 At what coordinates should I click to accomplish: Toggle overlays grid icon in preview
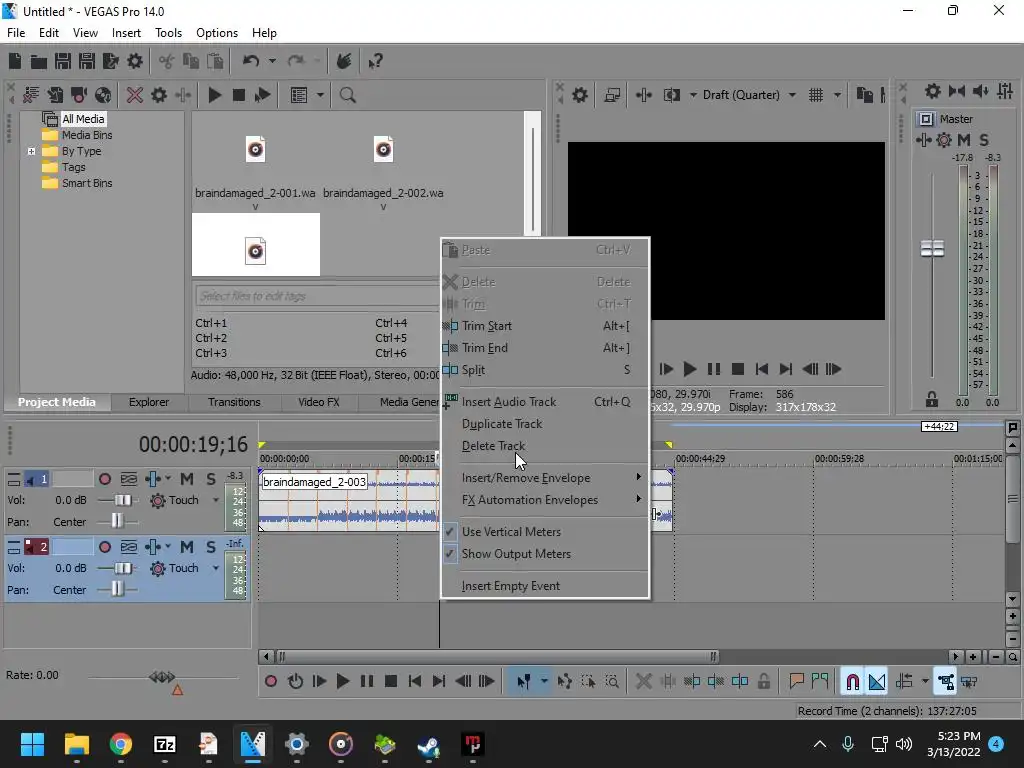pyautogui.click(x=816, y=95)
